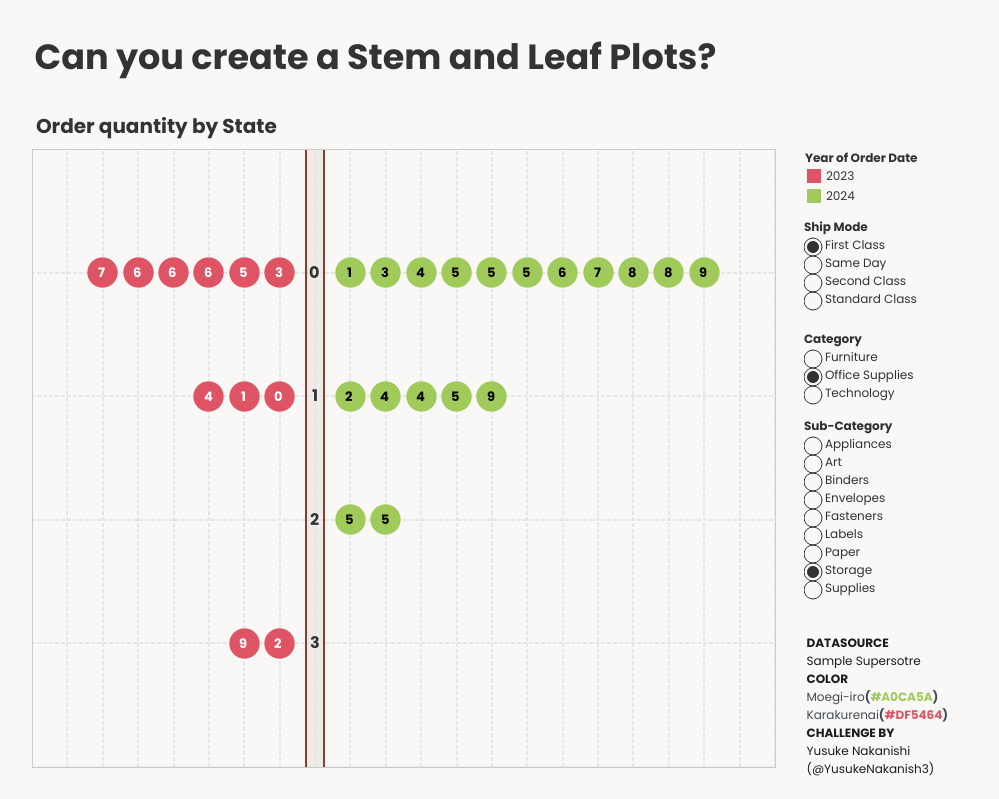Click the red leaf circle labeled 7
The height and width of the screenshot is (799, 999).
pos(102,272)
